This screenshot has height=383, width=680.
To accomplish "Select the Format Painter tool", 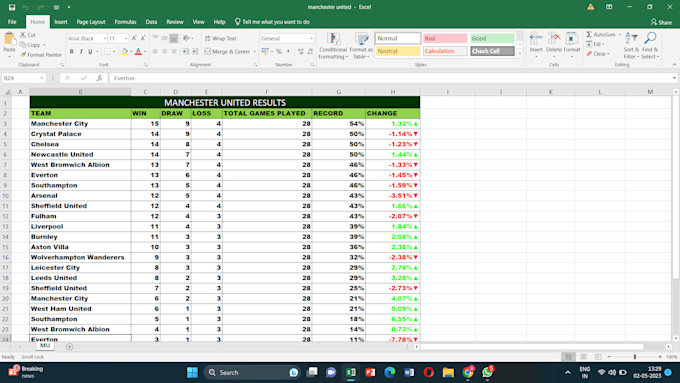I will [41, 55].
